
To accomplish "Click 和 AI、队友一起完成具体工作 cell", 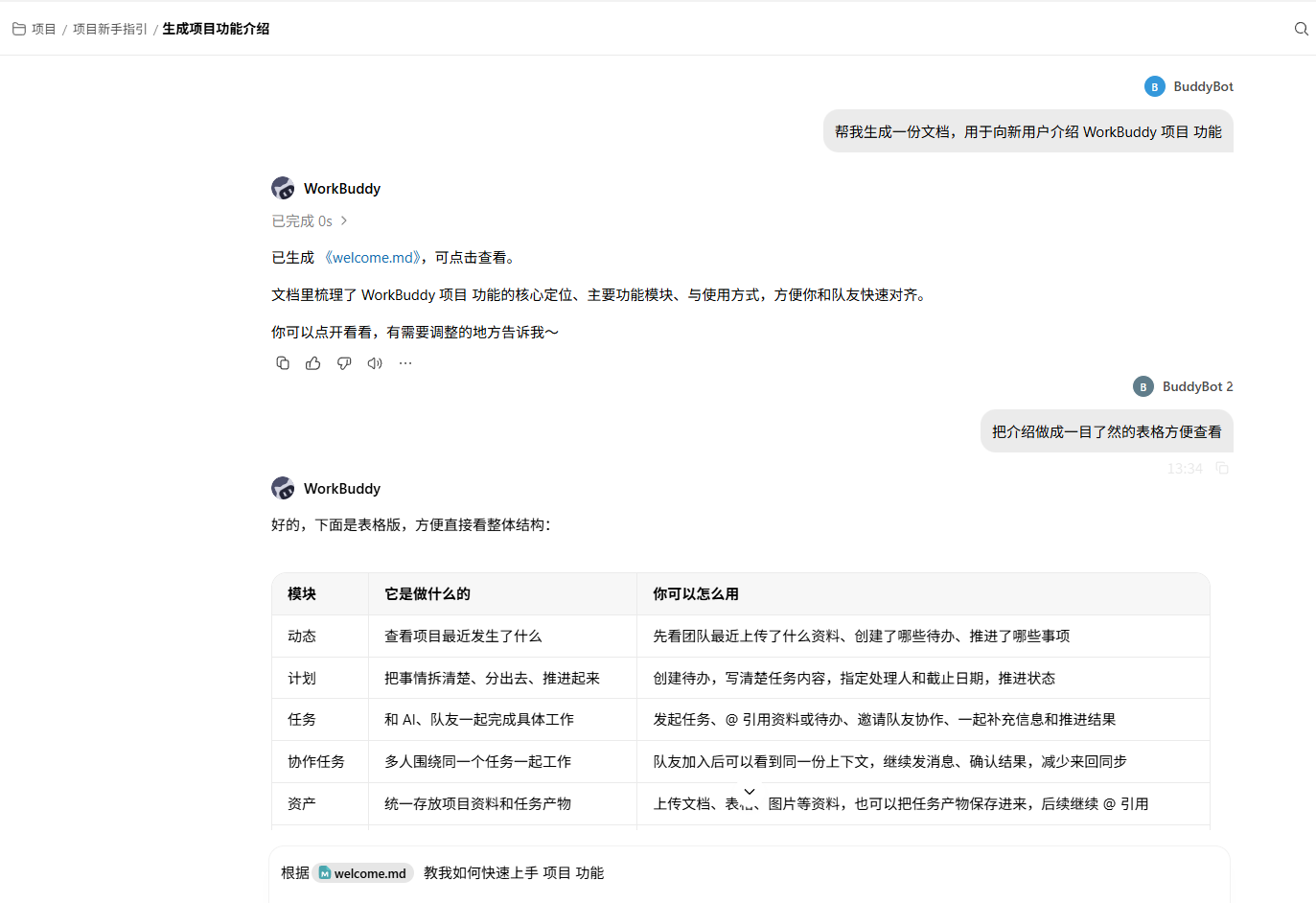I will coord(503,720).
